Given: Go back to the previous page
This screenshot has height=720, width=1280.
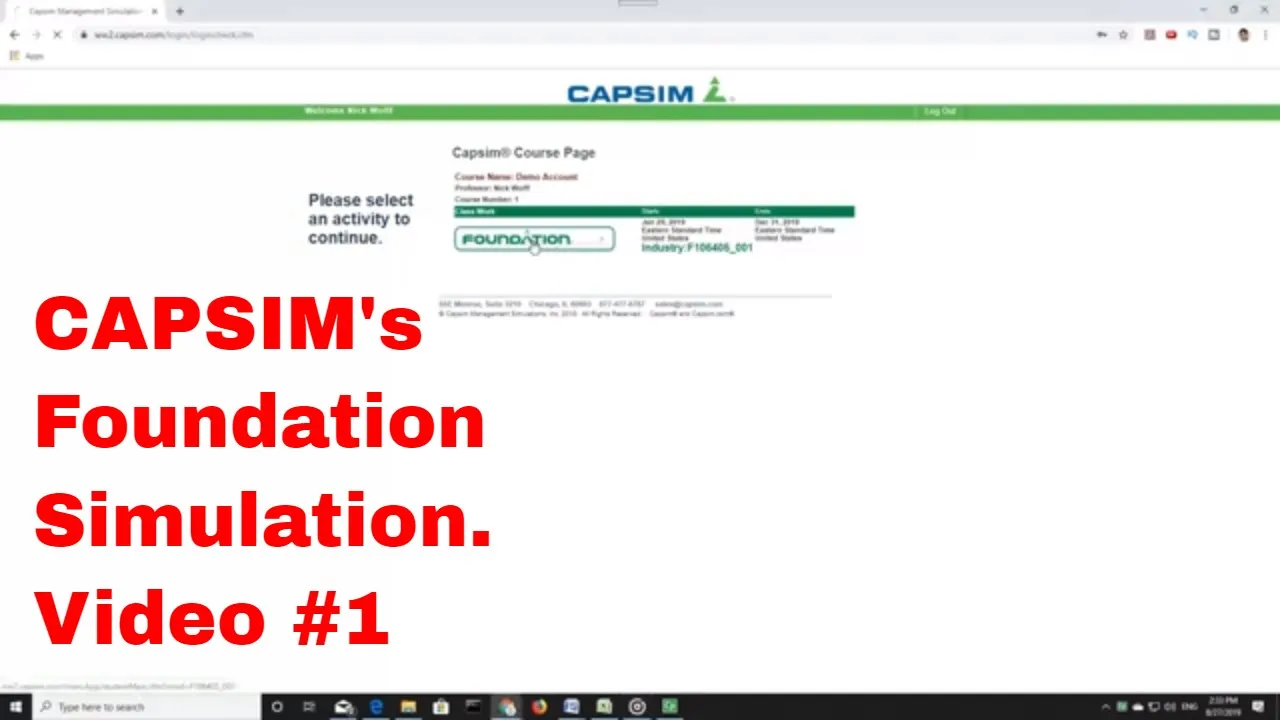Looking at the screenshot, I should click(14, 34).
